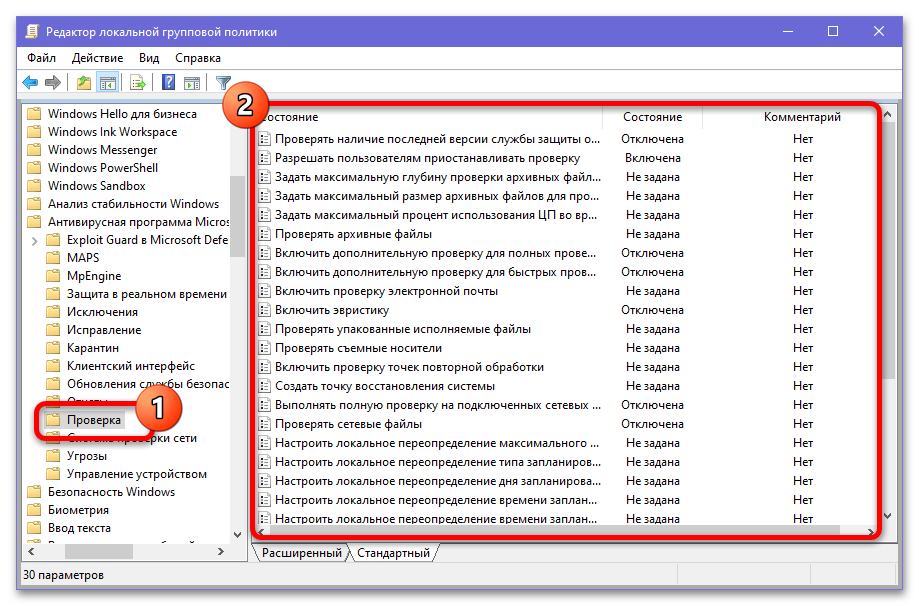
Task: Click the editor app icon in the title bar
Action: point(32,32)
